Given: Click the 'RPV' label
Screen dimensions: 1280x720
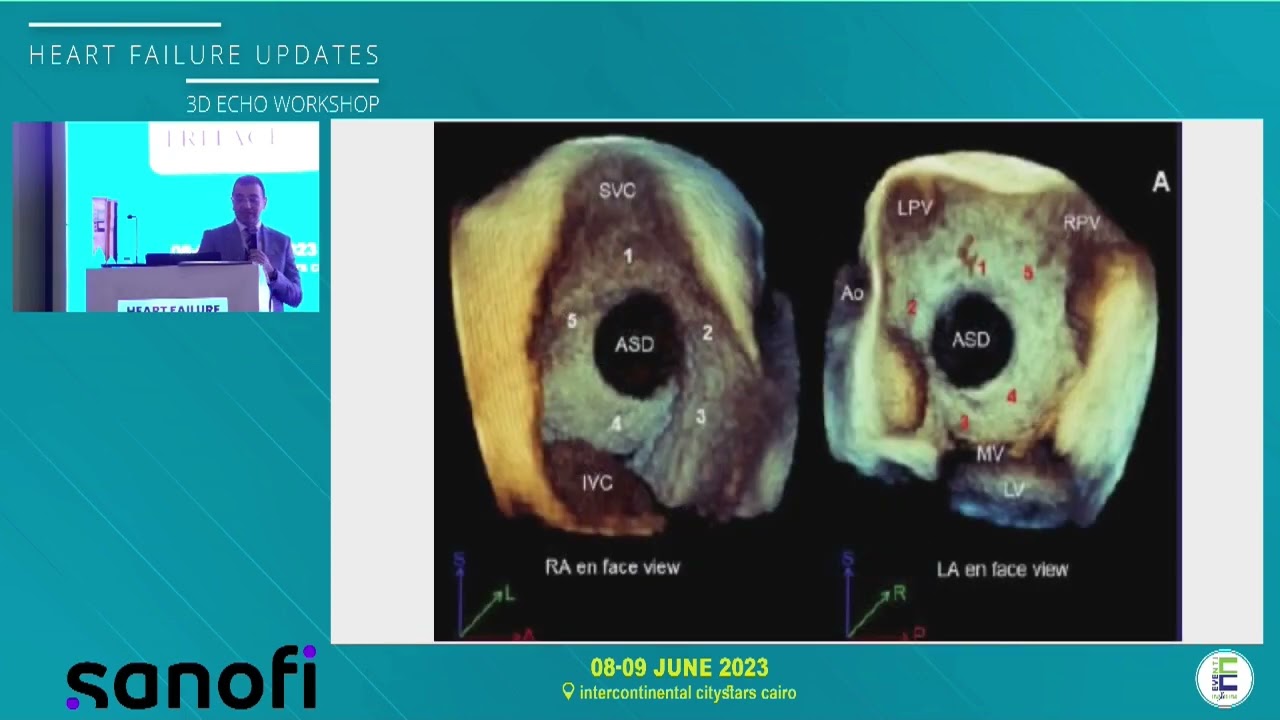Looking at the screenshot, I should (x=1082, y=223).
